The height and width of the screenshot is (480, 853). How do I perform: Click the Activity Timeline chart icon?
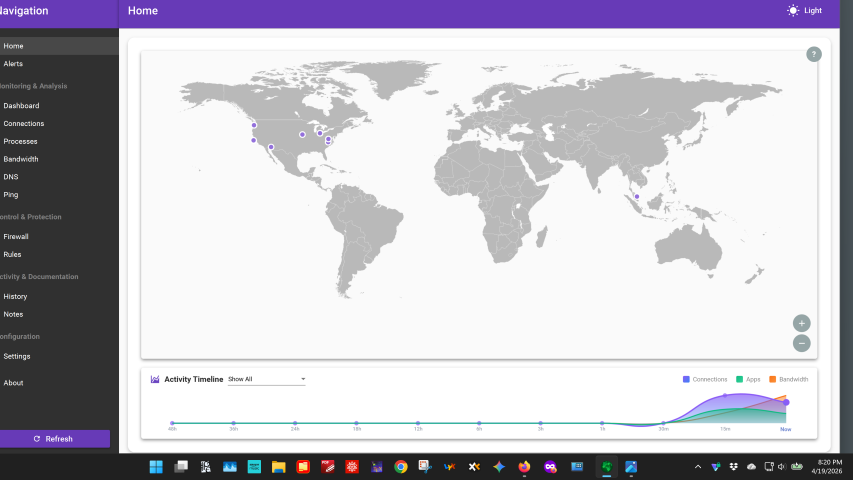[x=155, y=380]
